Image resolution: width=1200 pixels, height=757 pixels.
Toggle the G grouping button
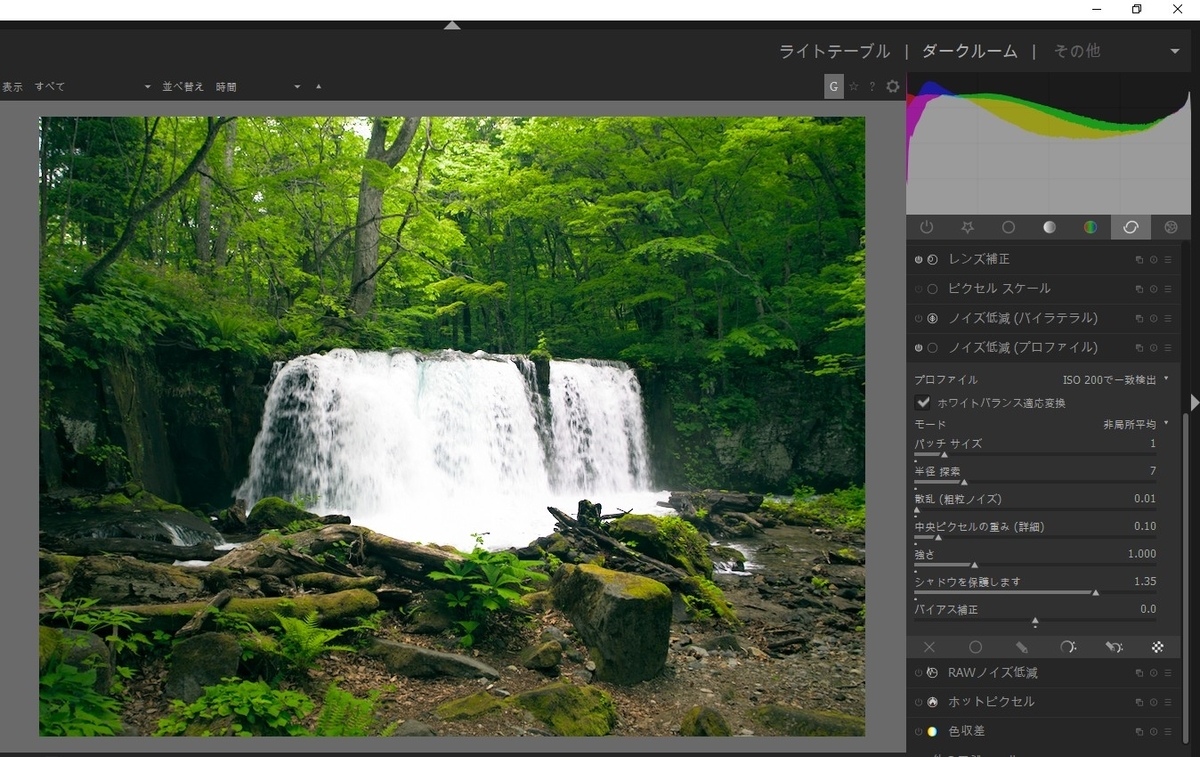click(834, 87)
